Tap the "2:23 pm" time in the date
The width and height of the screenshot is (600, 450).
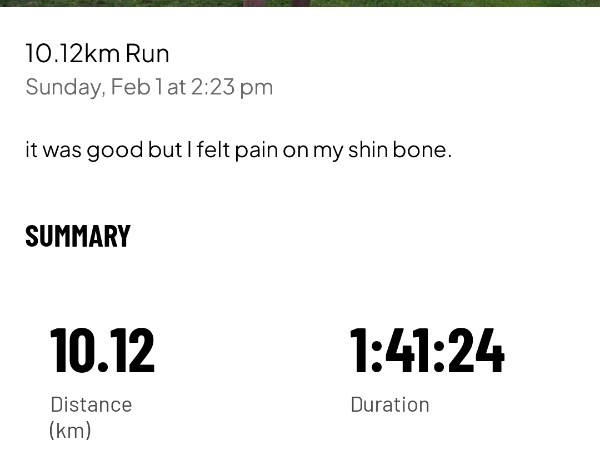[x=231, y=87]
